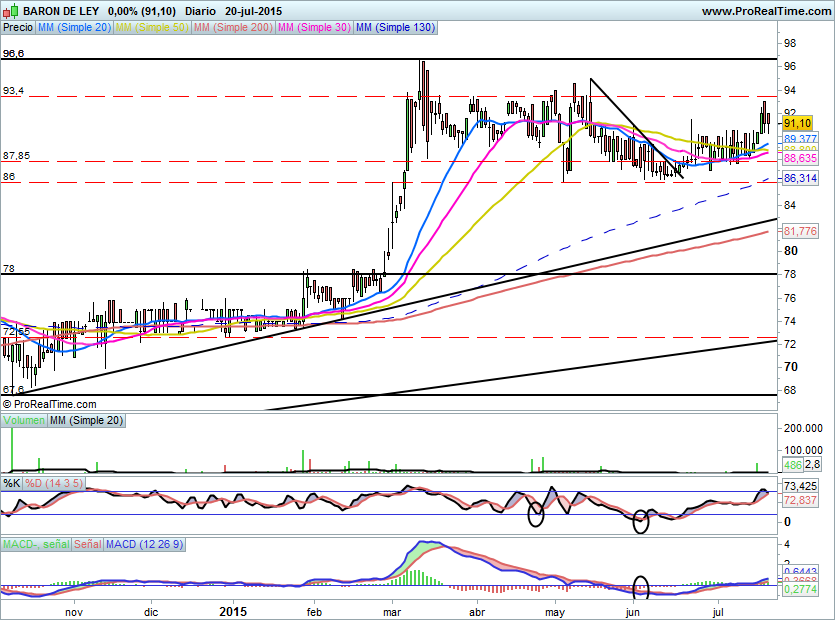This screenshot has width=835, height=620.
Task: Click the 73,425 stochastic value tag
Action: coord(800,486)
